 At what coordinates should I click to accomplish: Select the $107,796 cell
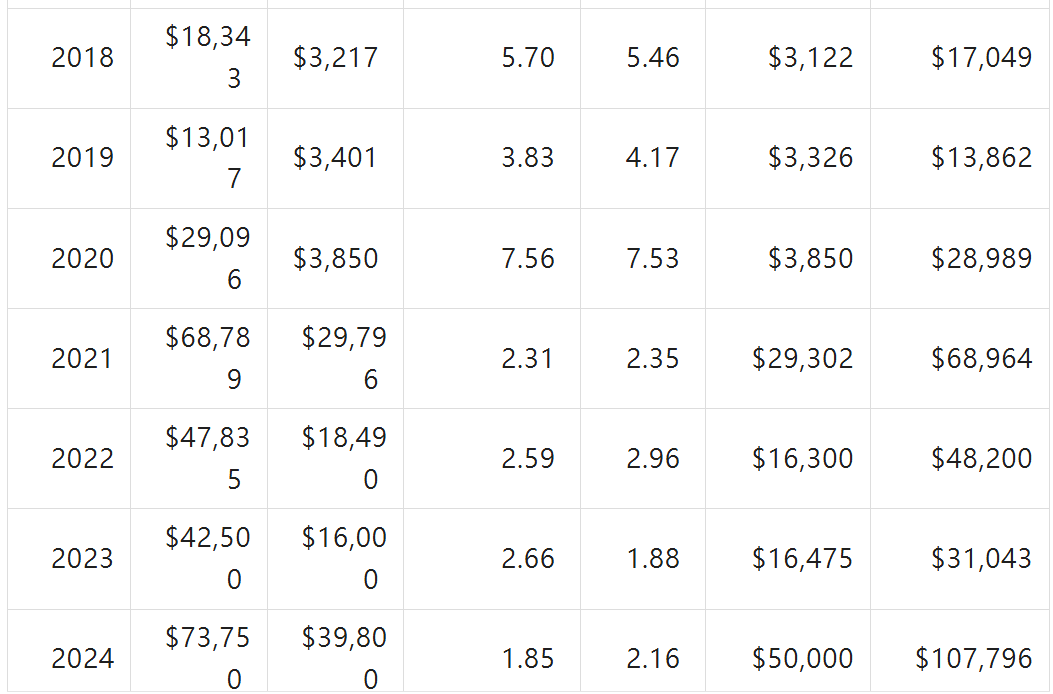[973, 658]
